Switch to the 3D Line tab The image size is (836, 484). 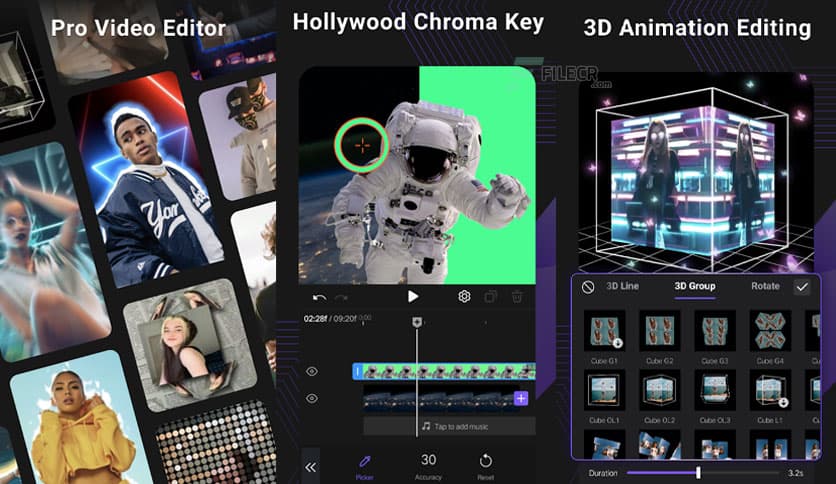click(622, 286)
